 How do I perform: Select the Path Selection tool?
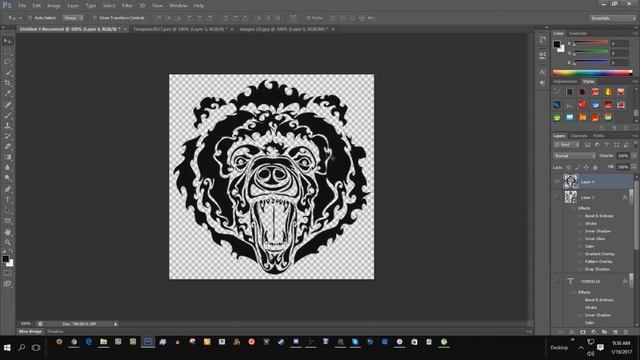click(x=7, y=210)
